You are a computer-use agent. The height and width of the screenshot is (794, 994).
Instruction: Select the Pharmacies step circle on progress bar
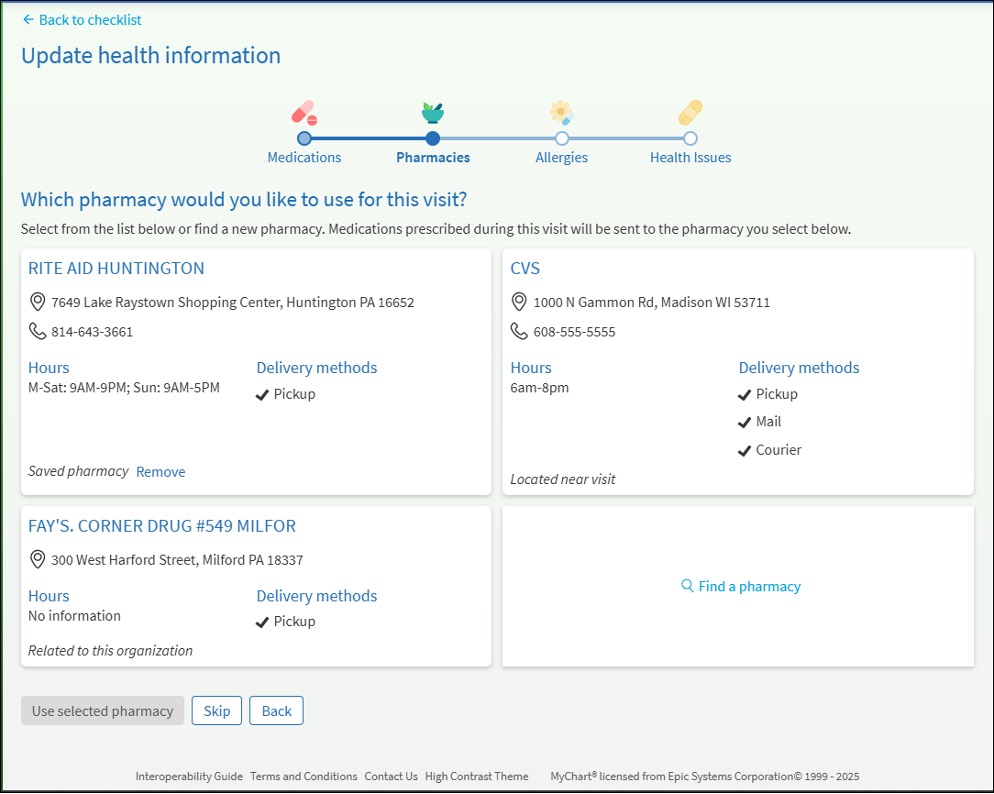click(x=432, y=139)
